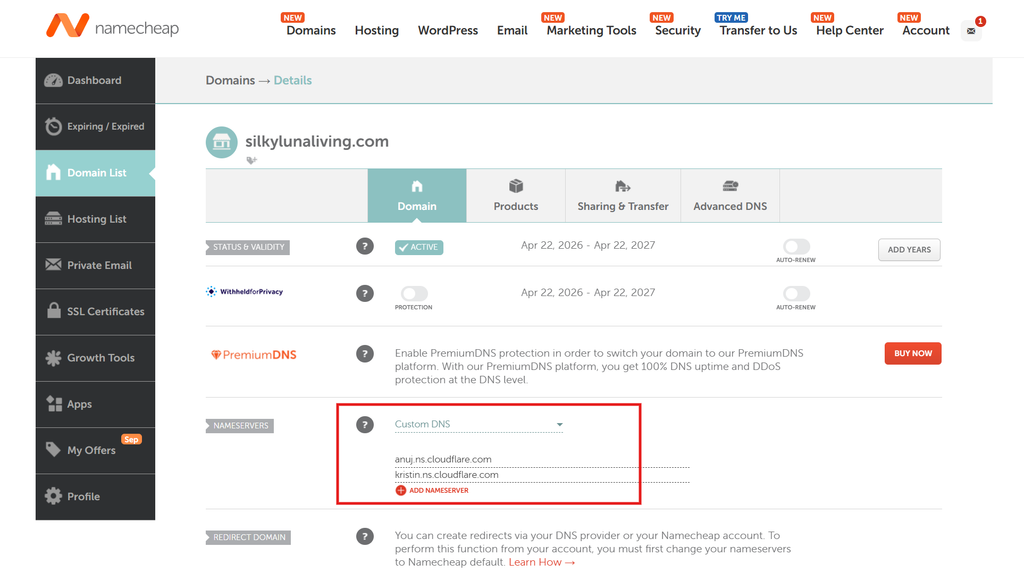Click the storefront icon beside silkylunaliving.com

coord(221,142)
